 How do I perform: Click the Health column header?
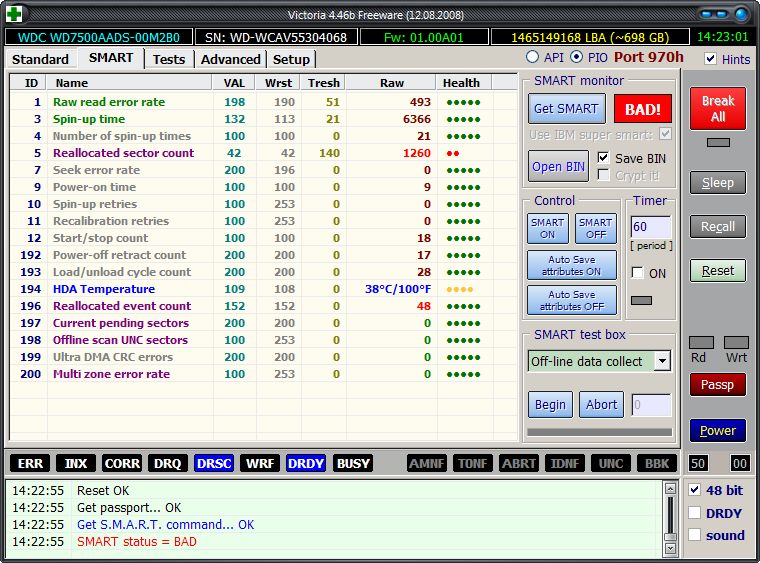(461, 83)
